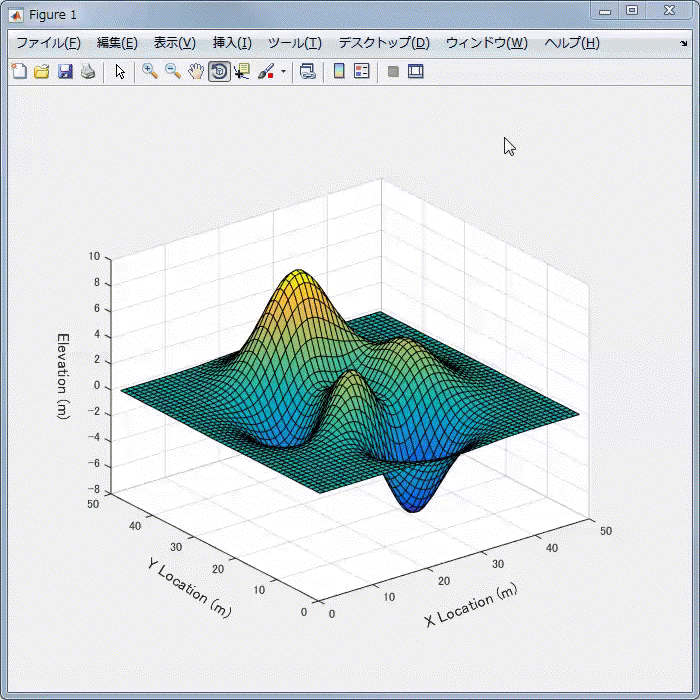Toggle the Edit Plot arrow tool

point(120,72)
